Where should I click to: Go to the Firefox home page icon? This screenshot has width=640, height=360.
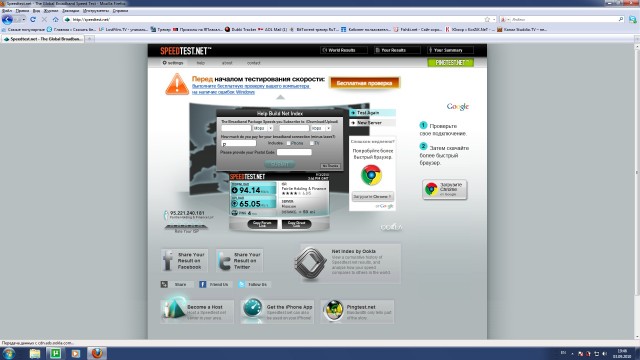pyautogui.click(x=56, y=19)
